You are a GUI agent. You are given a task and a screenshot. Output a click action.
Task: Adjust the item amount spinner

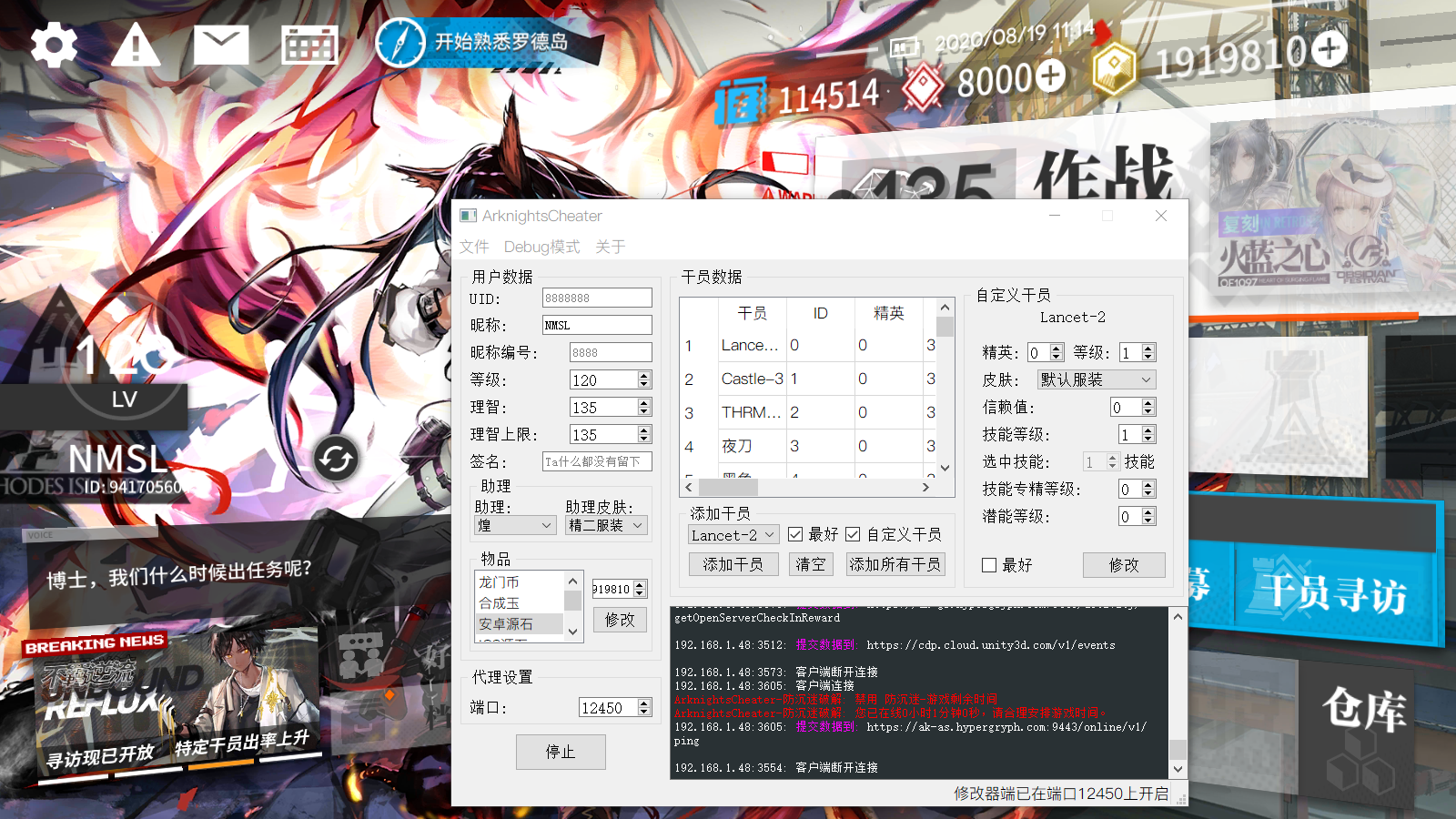(640, 589)
